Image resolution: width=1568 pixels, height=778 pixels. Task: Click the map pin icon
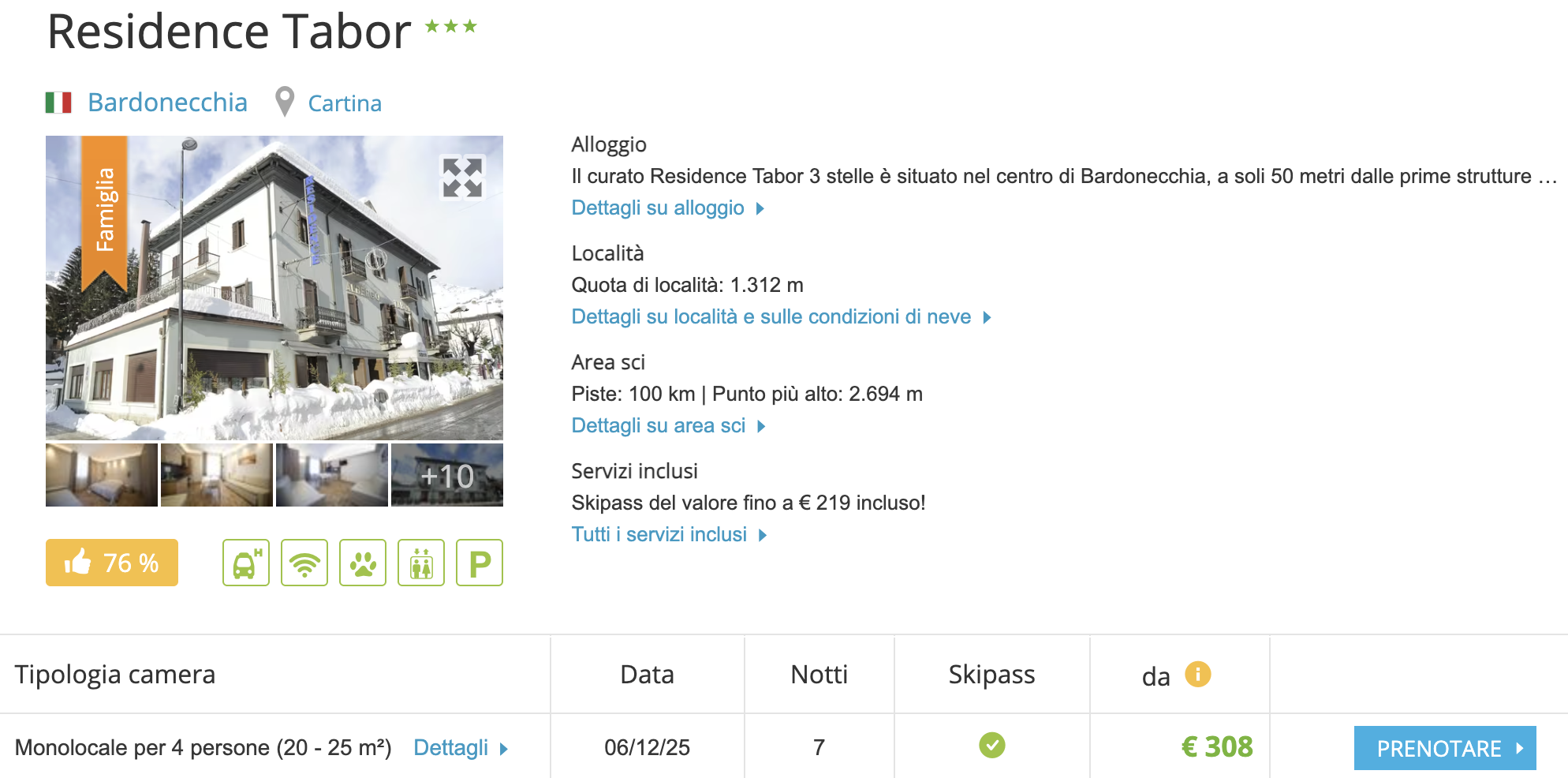click(285, 102)
